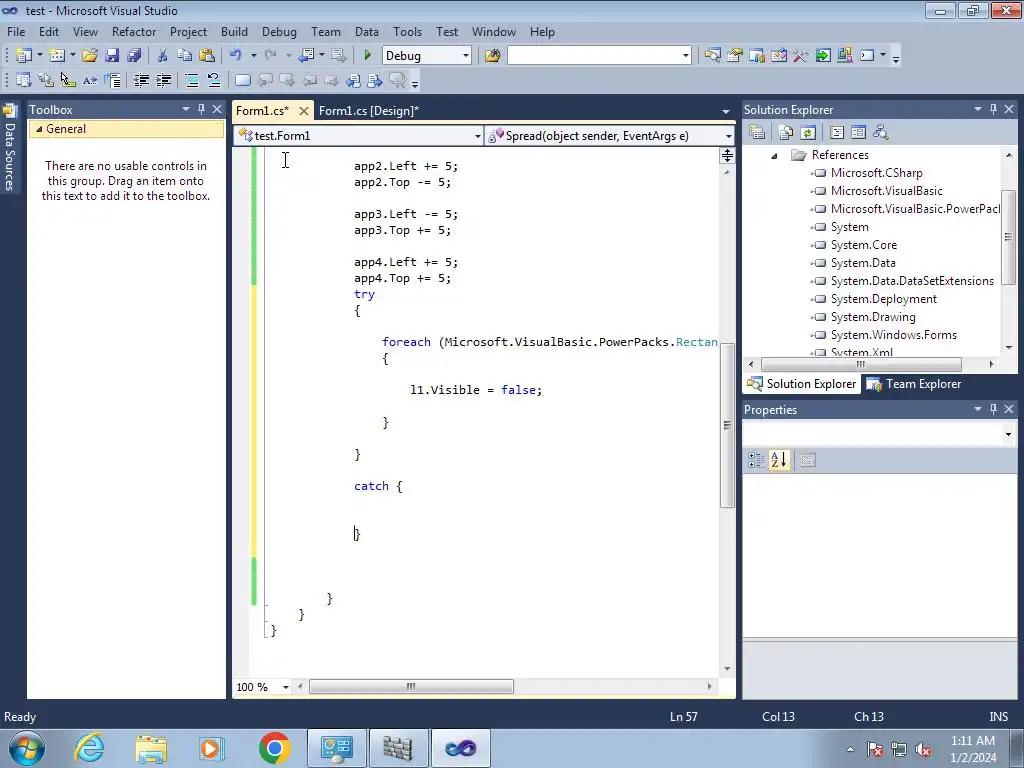Open the editor zoom 100 % dropdown
The width and height of the screenshot is (1024, 768).
click(x=285, y=687)
